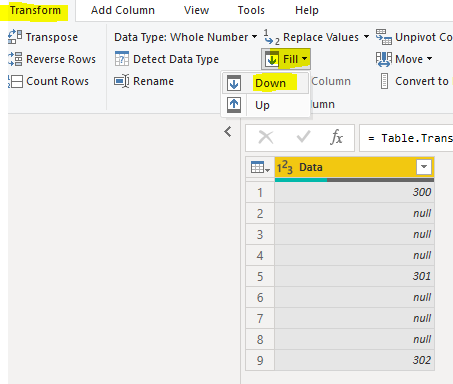453x384 pixels.
Task: Open the Data column filter dropdown
Action: 424,167
